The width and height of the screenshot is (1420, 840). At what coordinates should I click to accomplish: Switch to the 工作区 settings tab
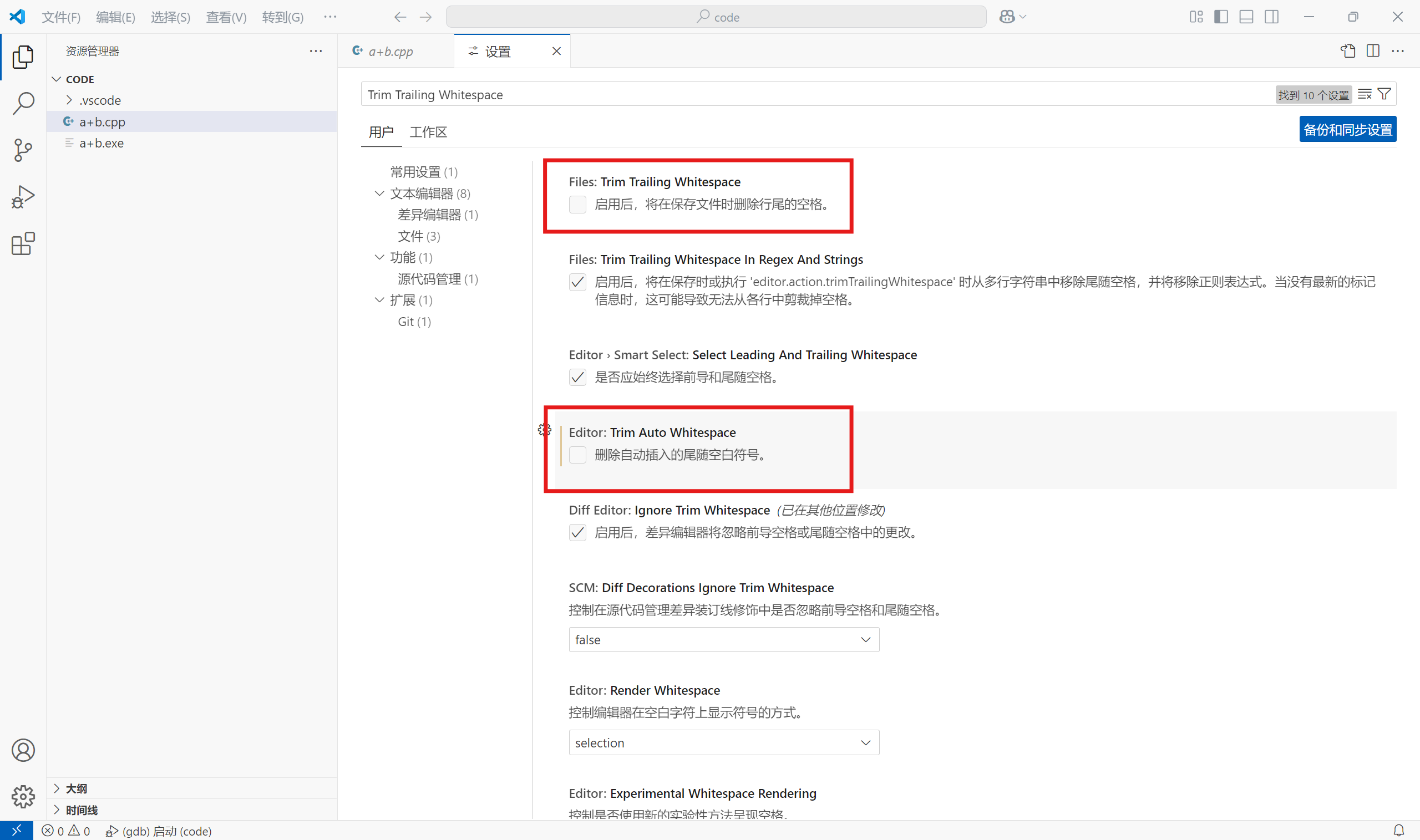pyautogui.click(x=428, y=132)
